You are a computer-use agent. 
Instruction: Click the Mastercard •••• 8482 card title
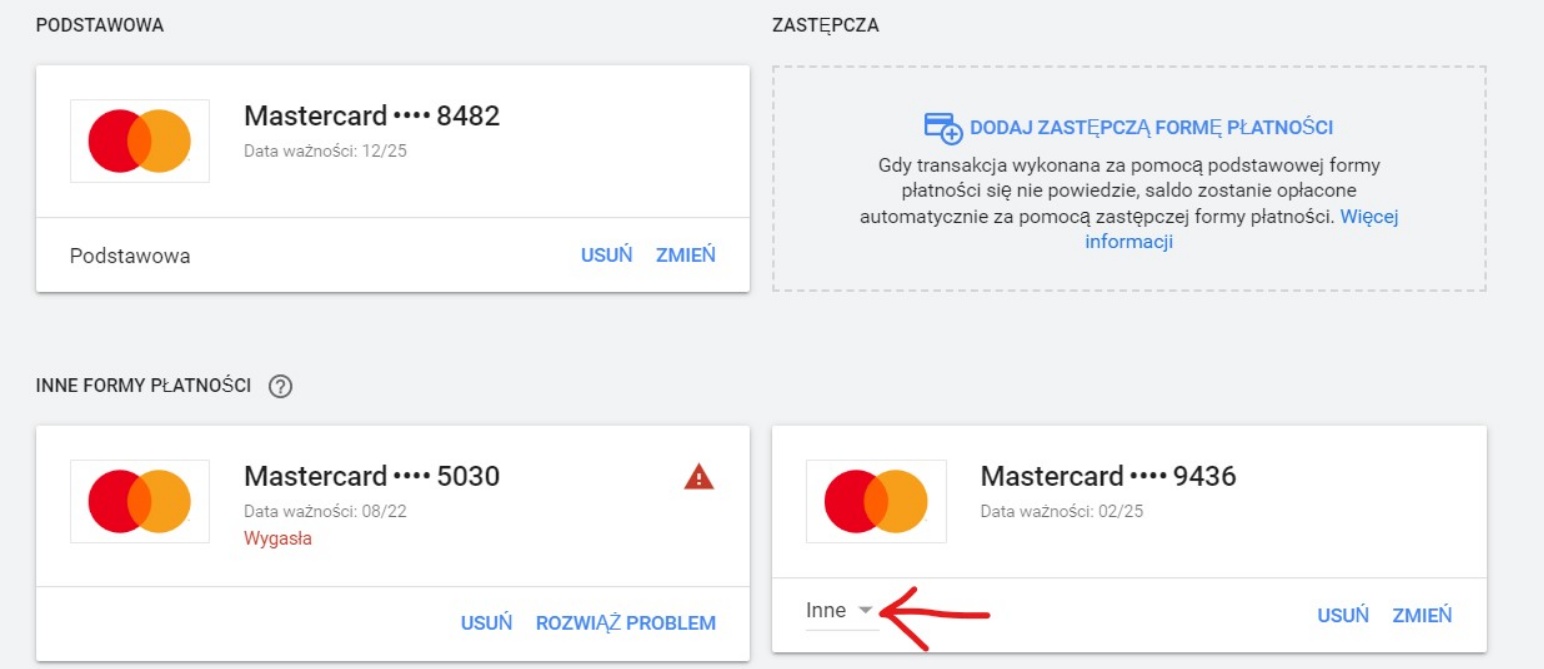click(x=372, y=117)
